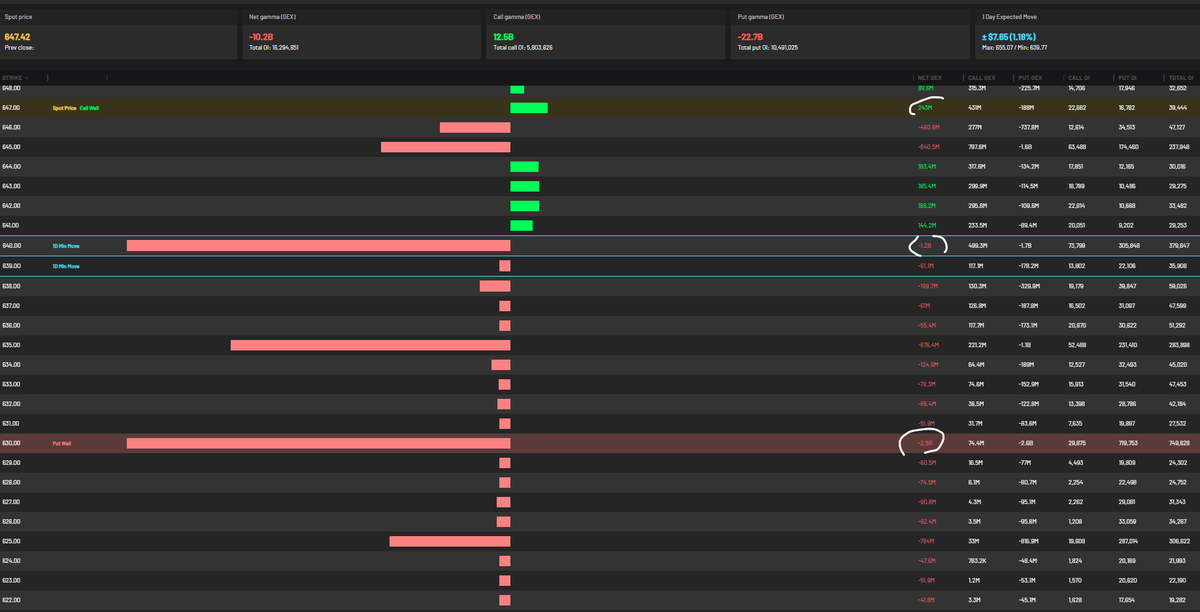Select call GEX 499.3M at strike 640
This screenshot has width=1200, height=612.
point(978,245)
